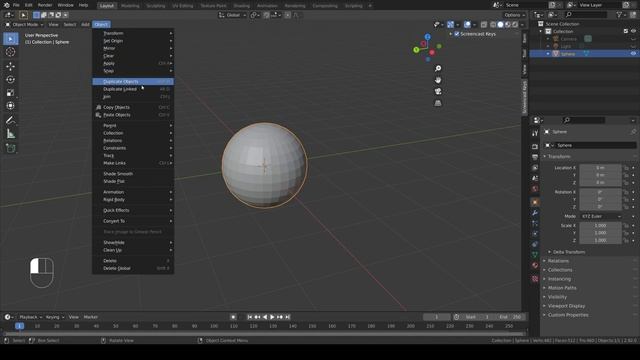Viewport: 640px width, 360px height.
Task: Choose the Transform tool
Action: coord(11,106)
